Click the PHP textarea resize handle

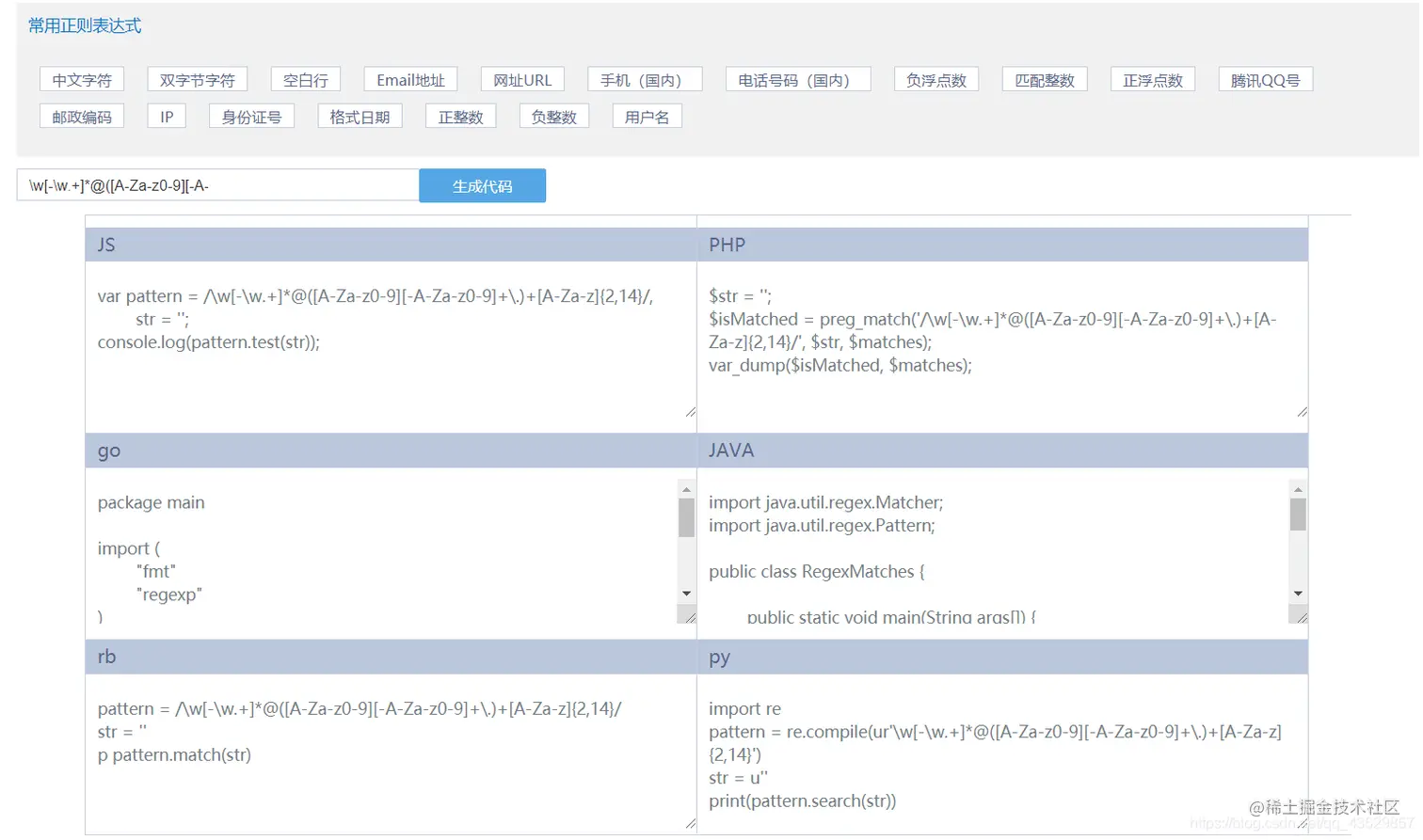pos(1303,412)
